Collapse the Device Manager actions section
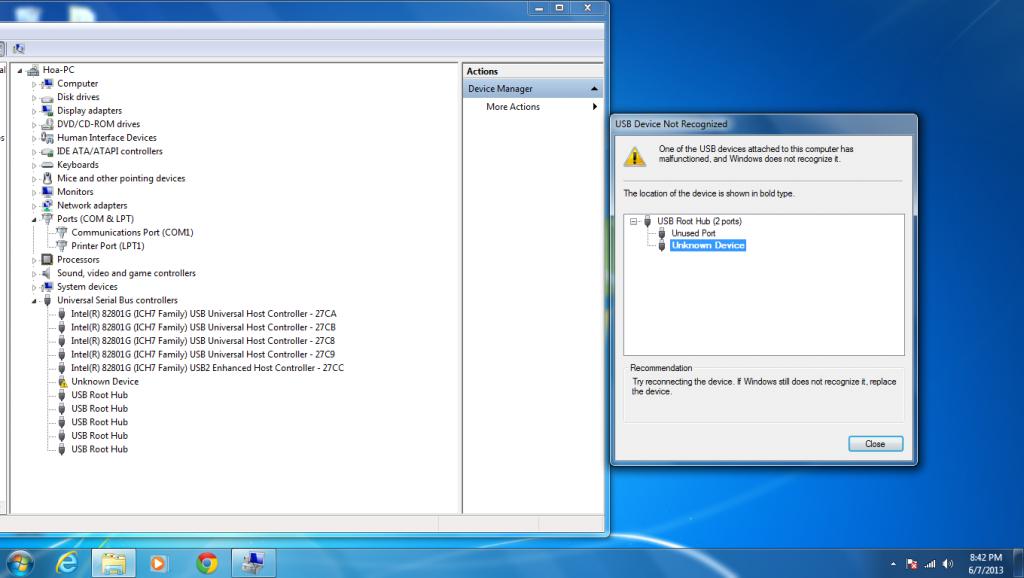The width and height of the screenshot is (1024, 578). pos(594,89)
